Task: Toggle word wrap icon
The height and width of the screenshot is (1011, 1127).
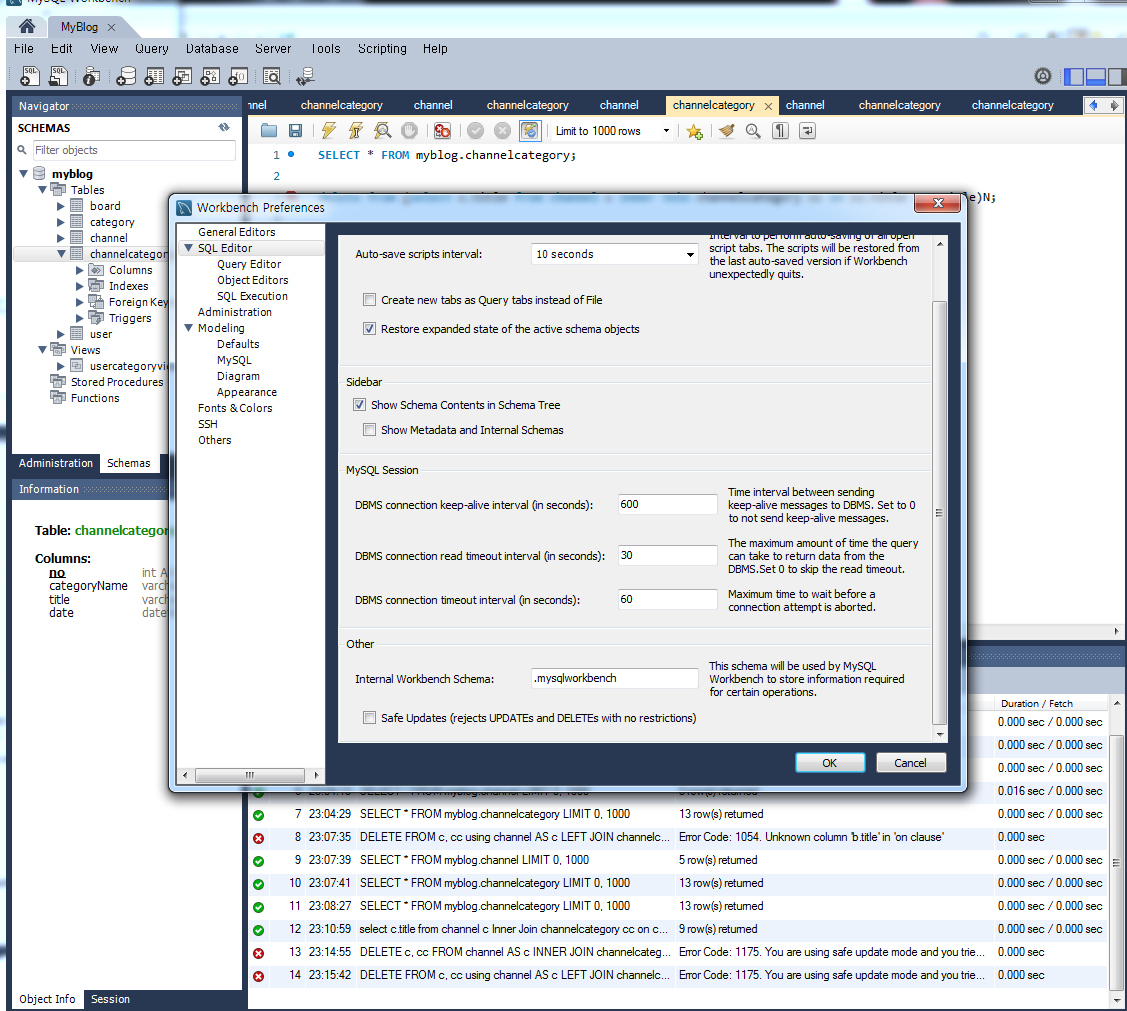Action: (x=807, y=131)
